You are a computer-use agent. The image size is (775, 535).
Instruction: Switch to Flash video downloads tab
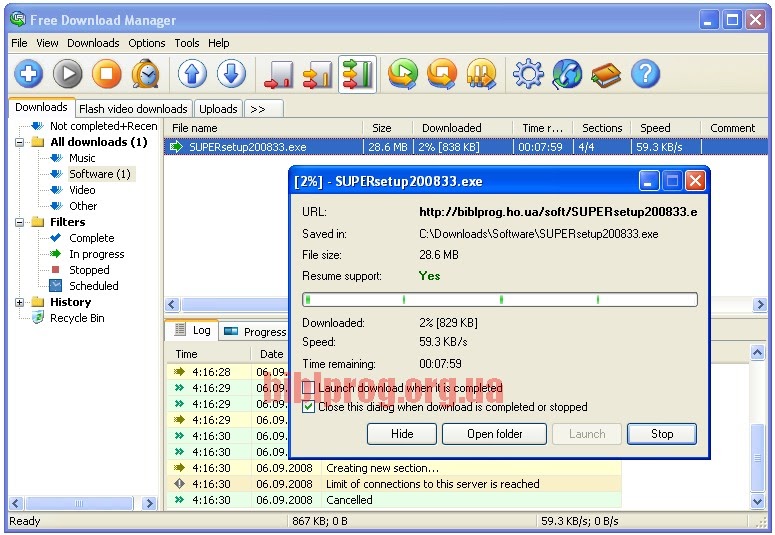click(x=133, y=109)
